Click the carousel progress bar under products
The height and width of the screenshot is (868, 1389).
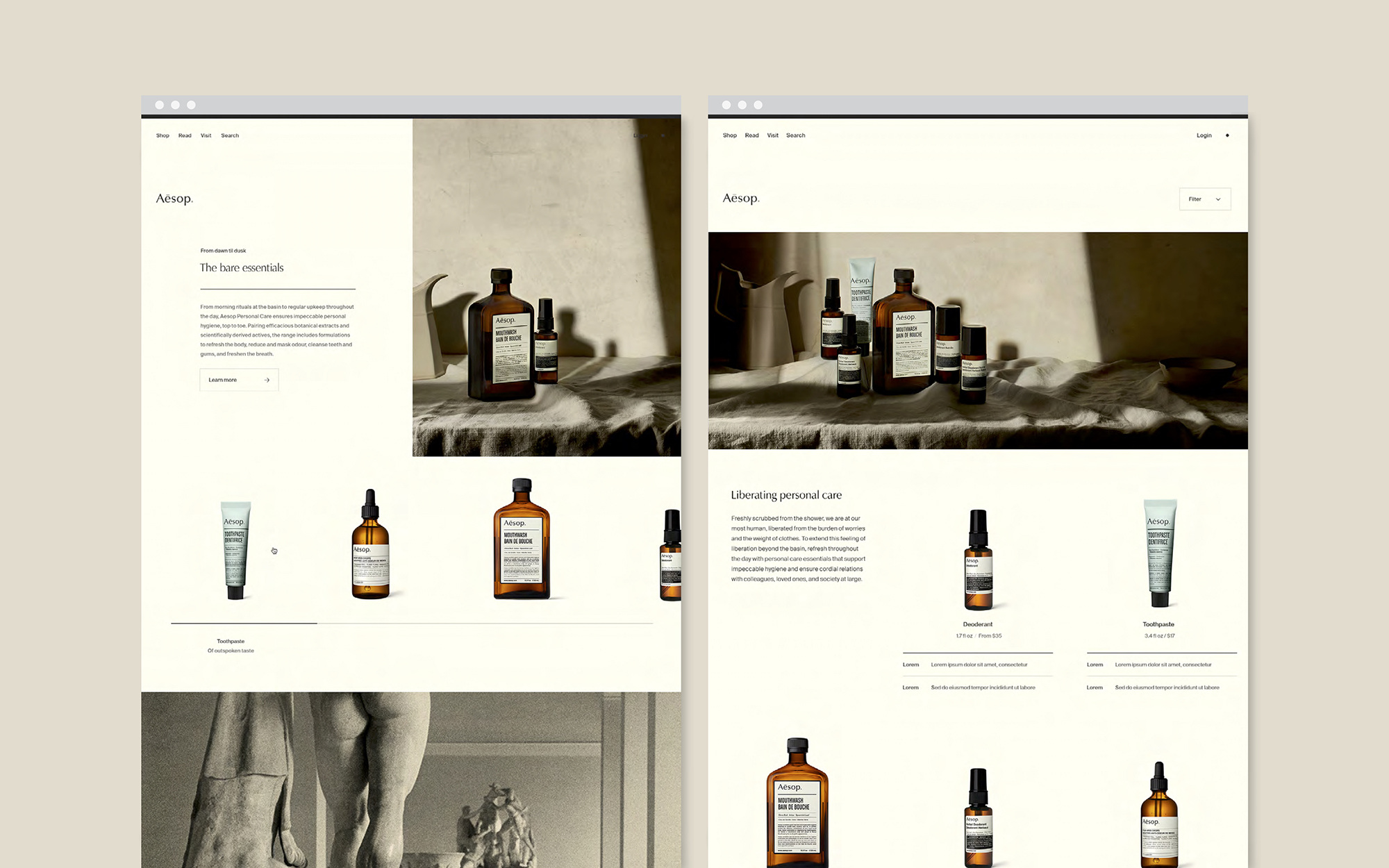tap(411, 624)
